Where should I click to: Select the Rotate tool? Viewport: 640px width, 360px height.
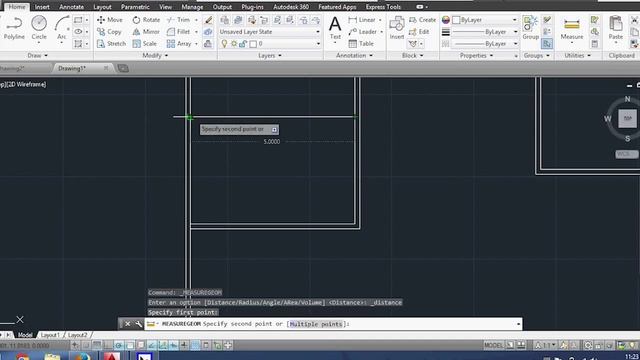click(x=146, y=20)
